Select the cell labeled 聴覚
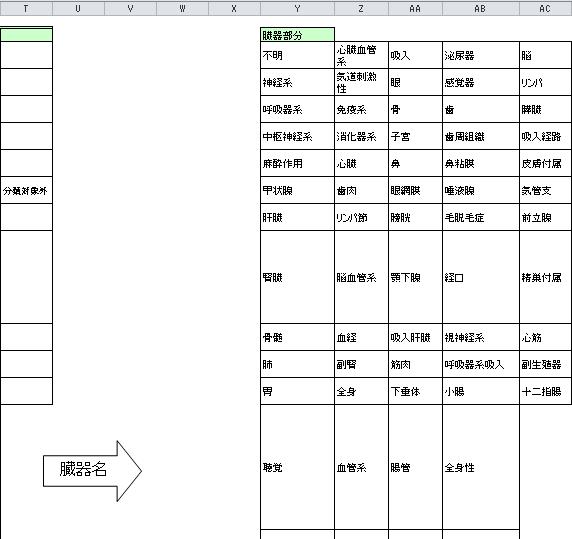The width and height of the screenshot is (572, 539). pyautogui.click(x=297, y=467)
